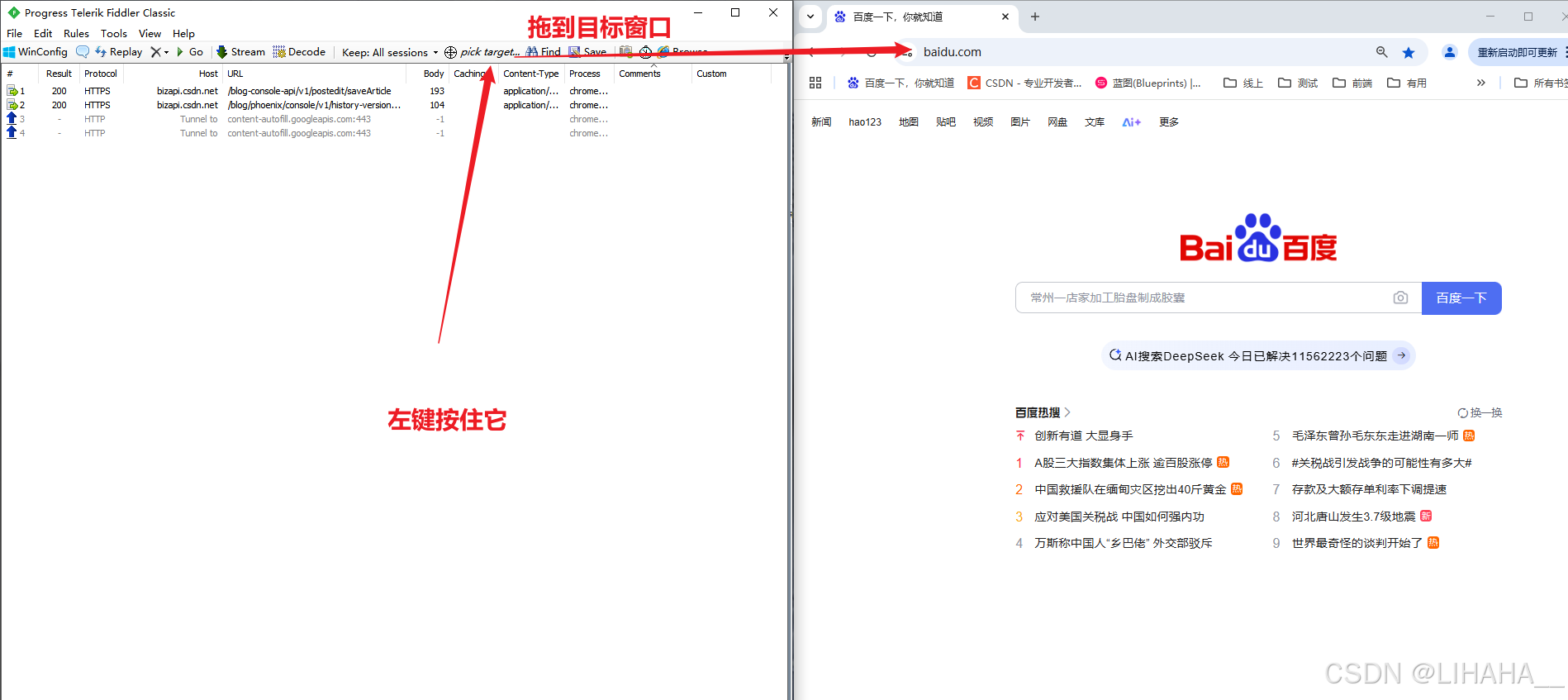This screenshot has height=700, width=1568.
Task: Open Fiddler Tools menu
Action: point(114,34)
